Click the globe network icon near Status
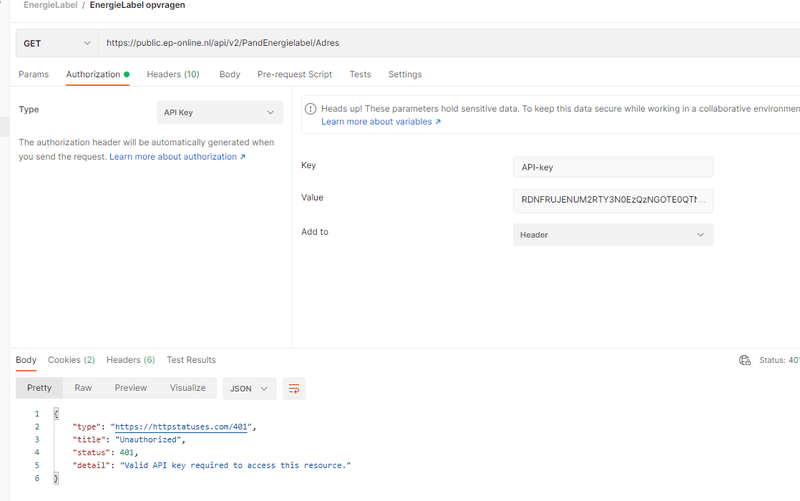This screenshot has width=800, height=501. 744,360
